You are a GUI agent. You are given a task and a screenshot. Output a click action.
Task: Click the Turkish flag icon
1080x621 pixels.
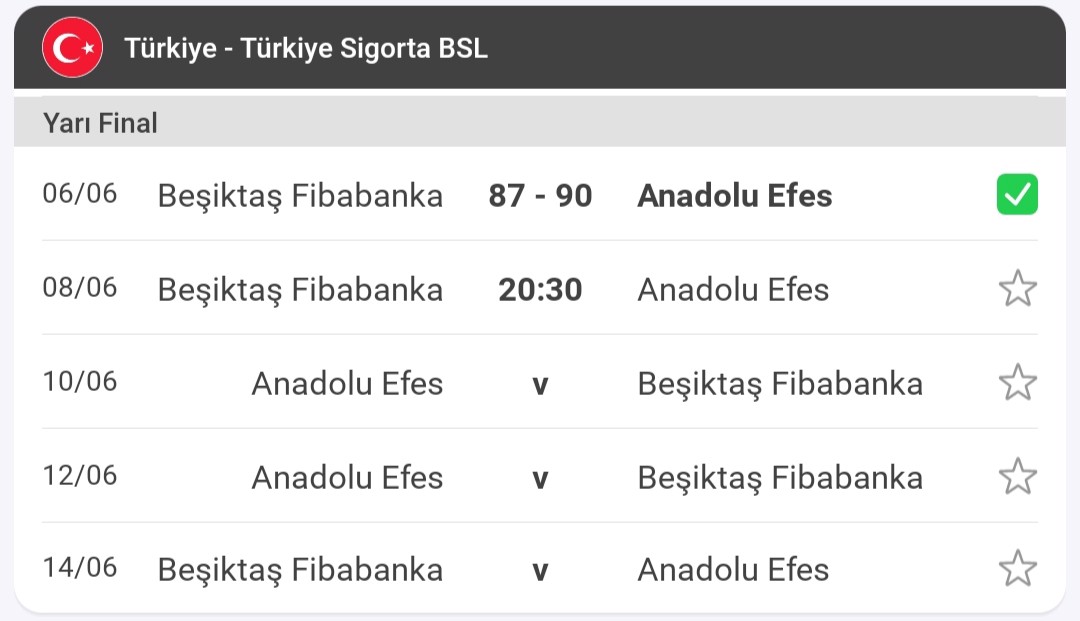pos(72,48)
